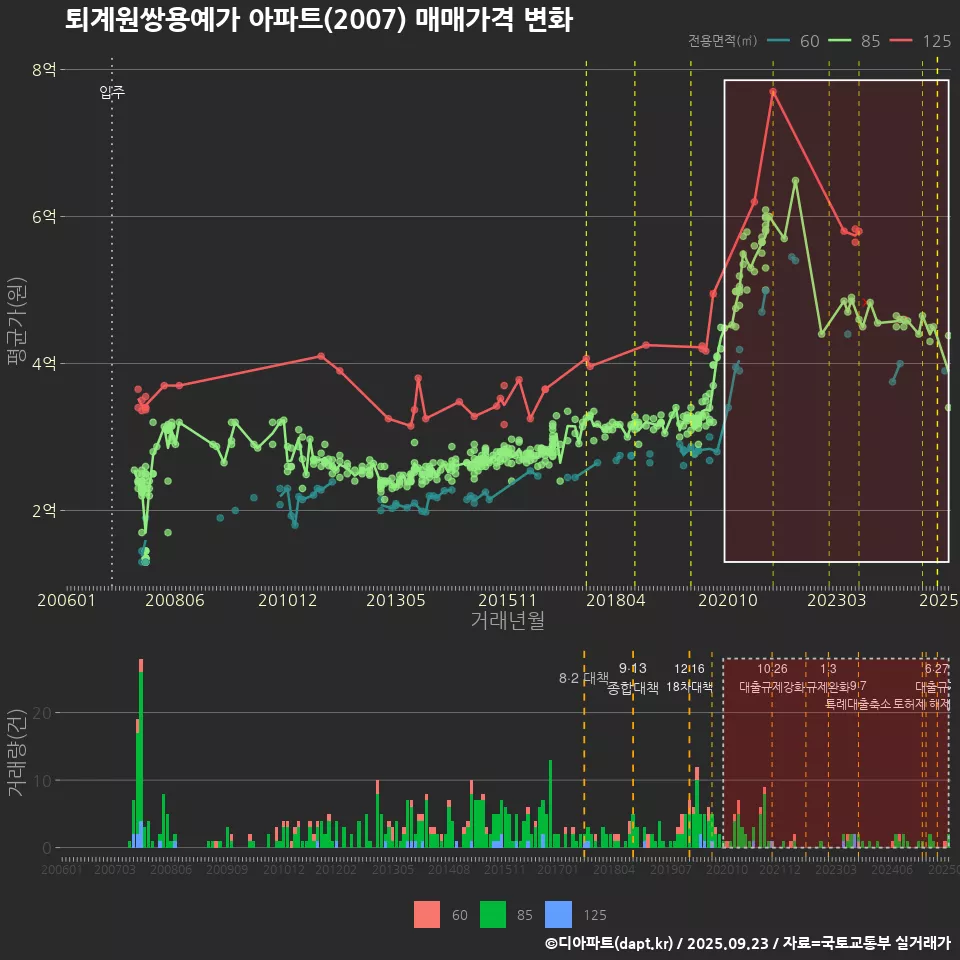The width and height of the screenshot is (960, 960).
Task: Click the 거래량(건) volume axis label
Action: tap(16, 753)
